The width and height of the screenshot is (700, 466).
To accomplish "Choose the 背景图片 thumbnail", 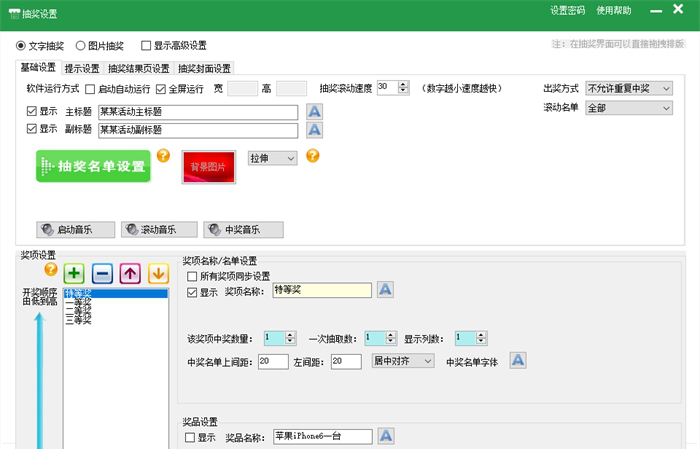I will click(208, 167).
